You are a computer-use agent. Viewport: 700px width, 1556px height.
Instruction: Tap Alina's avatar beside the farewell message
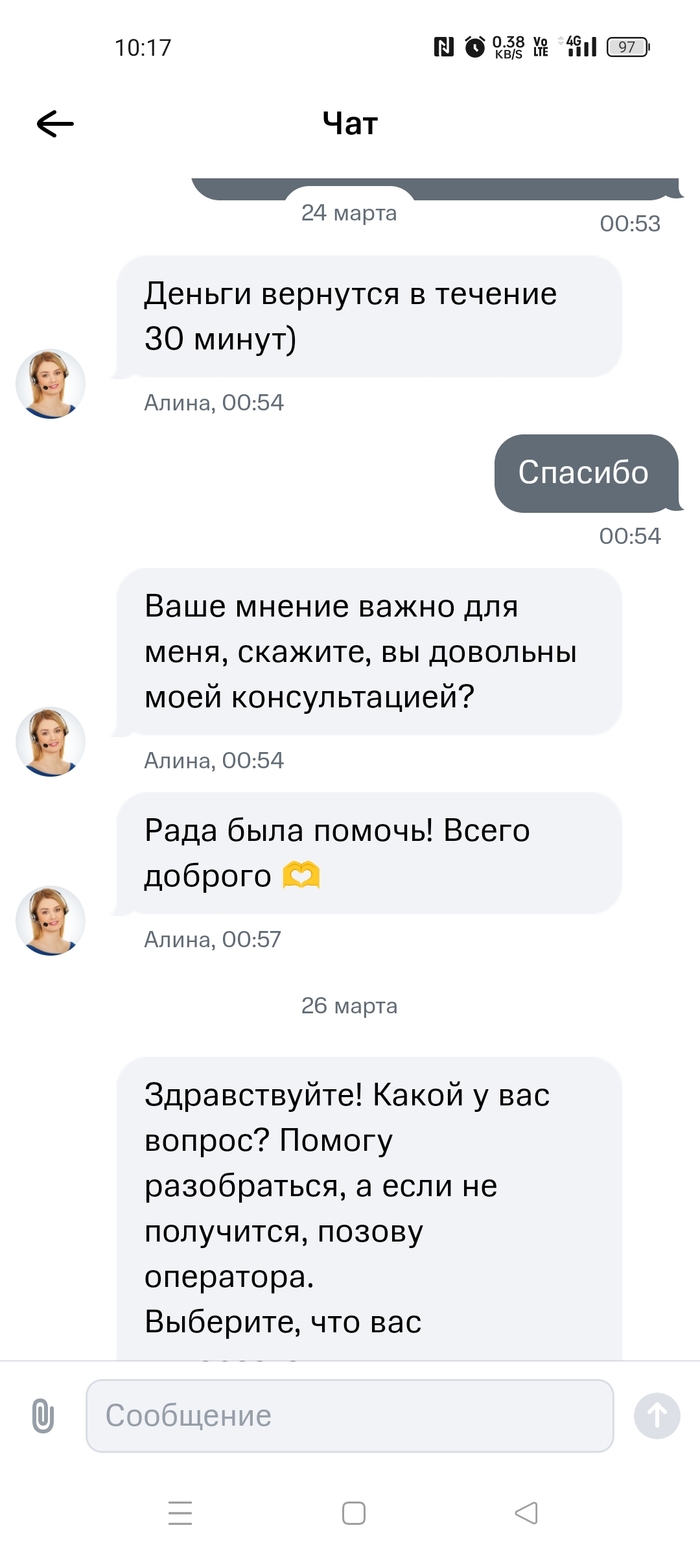point(50,920)
